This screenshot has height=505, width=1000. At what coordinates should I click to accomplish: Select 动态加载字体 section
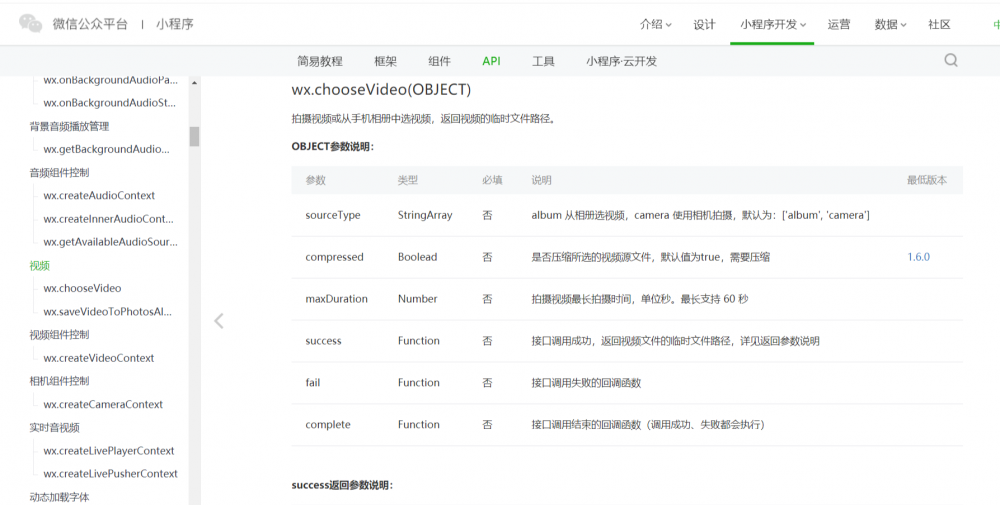(59, 497)
